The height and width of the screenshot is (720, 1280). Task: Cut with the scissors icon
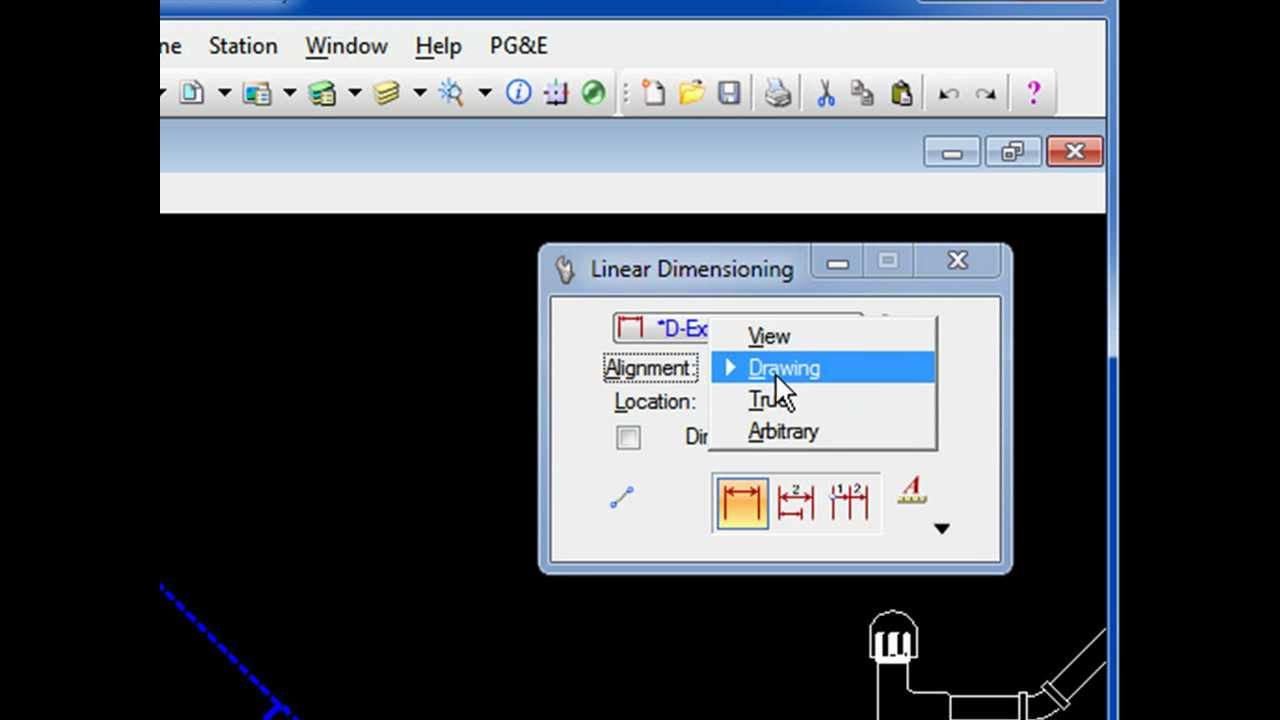click(x=825, y=93)
